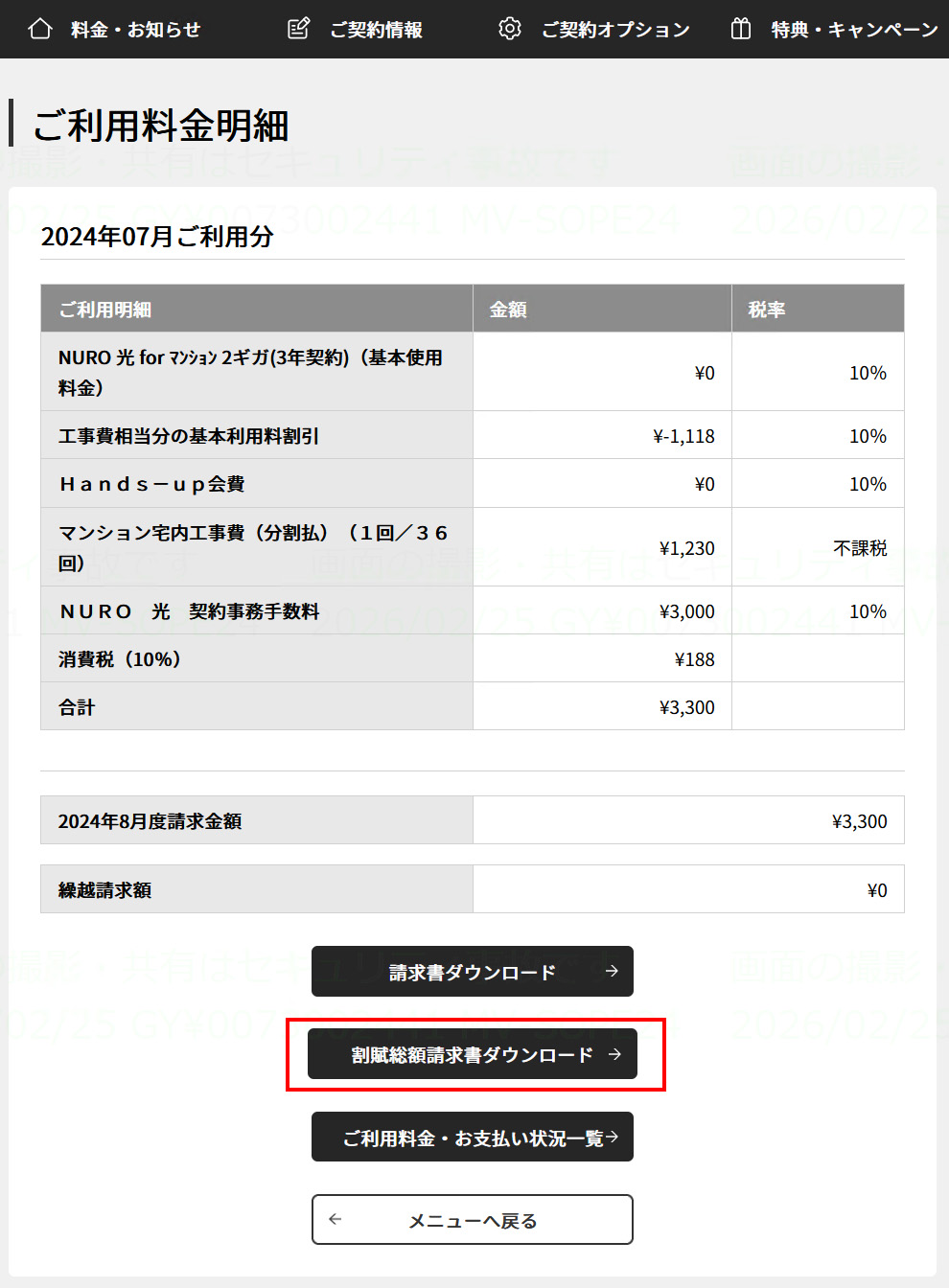The image size is (949, 1288).
Task: Click the 税率 table column header
Action: pos(767,310)
